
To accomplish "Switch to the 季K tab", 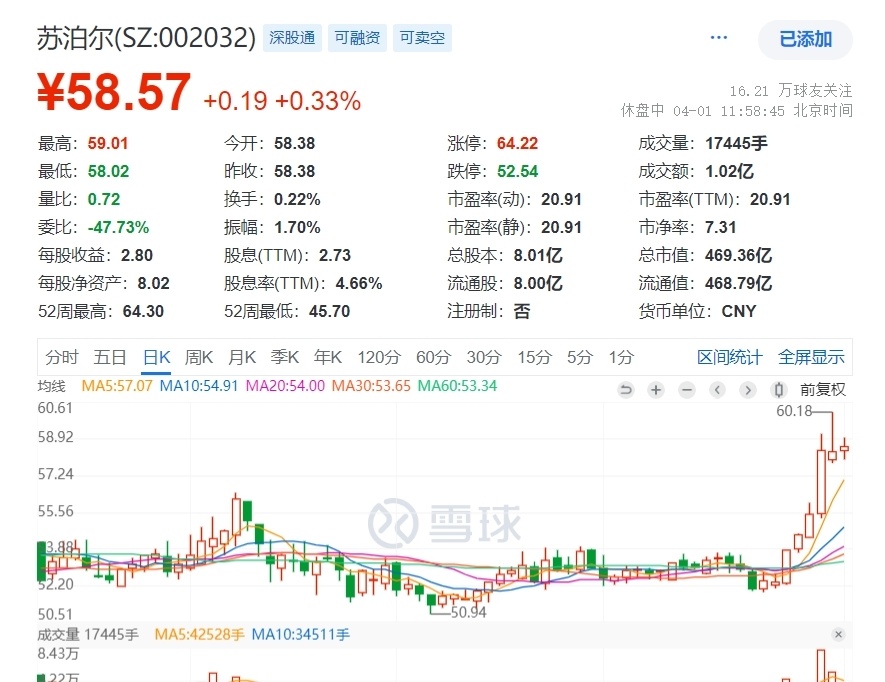I will coord(285,357).
